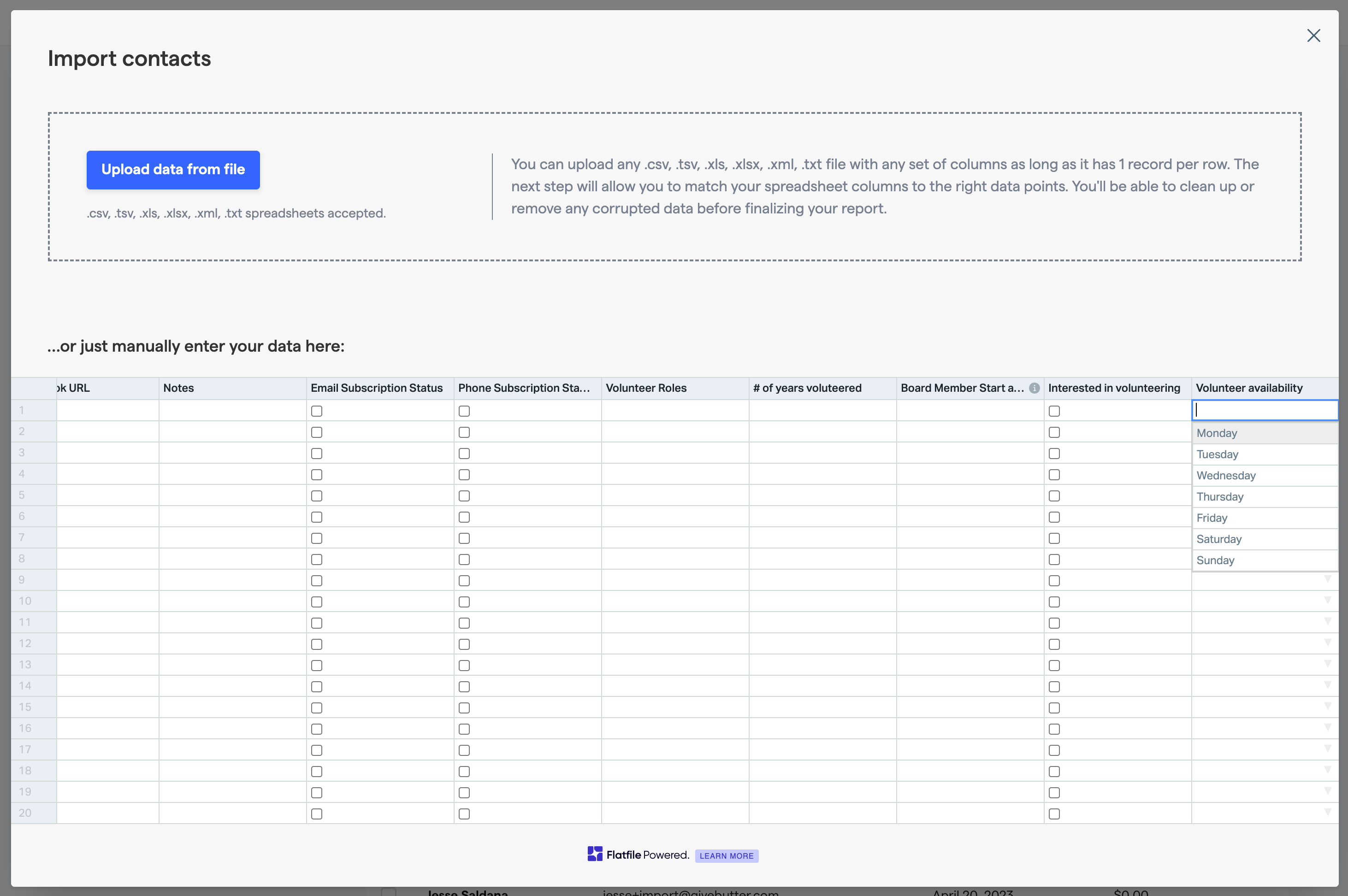This screenshot has height=896, width=1348.
Task: Click the Board Member Start info icon
Action: (1035, 388)
